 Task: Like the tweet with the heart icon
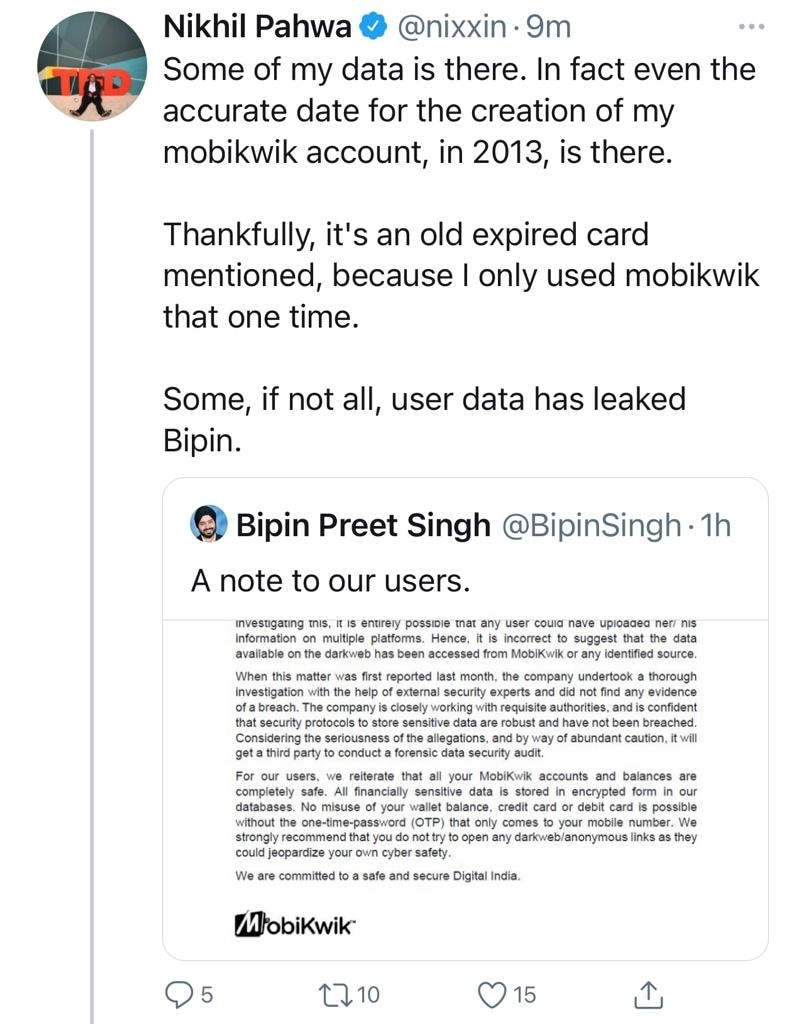tap(493, 994)
